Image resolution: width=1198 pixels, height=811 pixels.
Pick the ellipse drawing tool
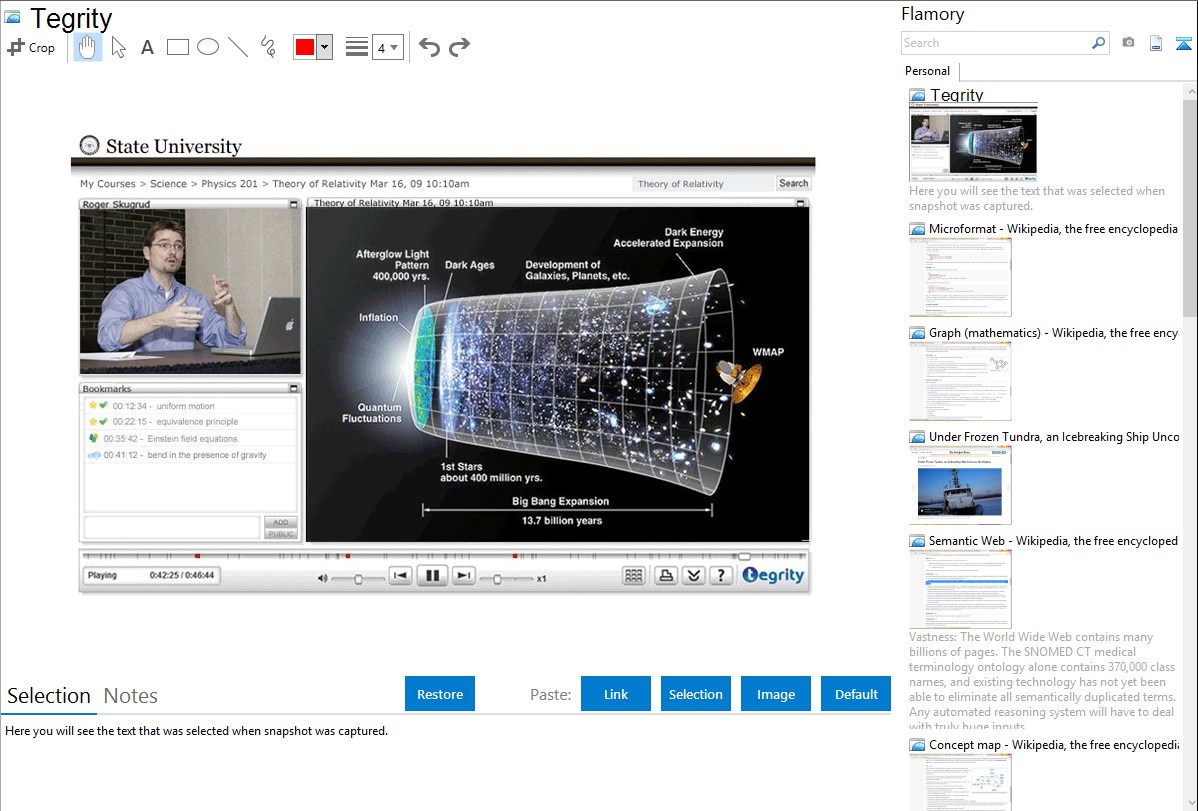point(208,47)
